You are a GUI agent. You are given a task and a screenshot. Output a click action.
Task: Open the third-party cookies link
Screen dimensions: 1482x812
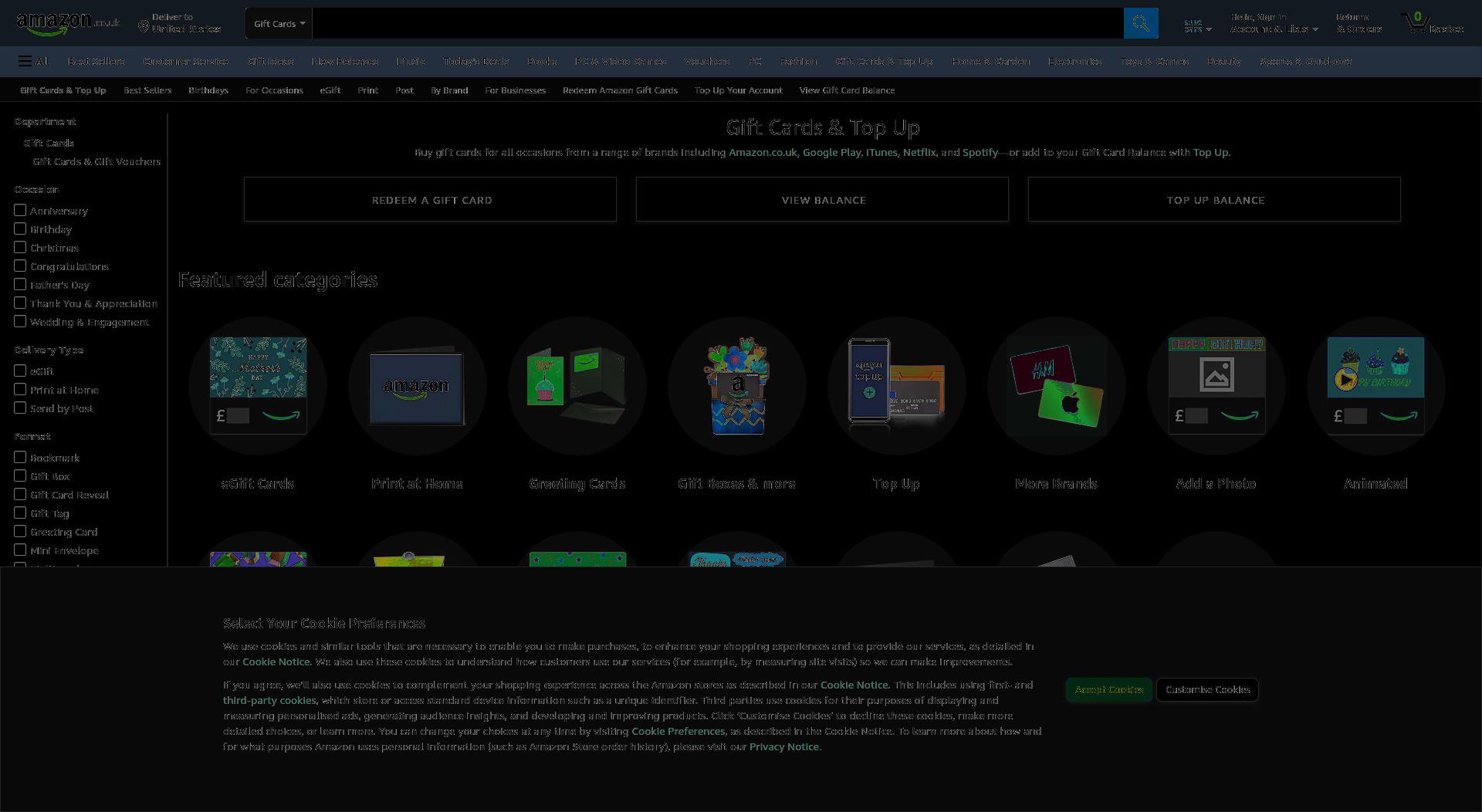click(x=269, y=700)
